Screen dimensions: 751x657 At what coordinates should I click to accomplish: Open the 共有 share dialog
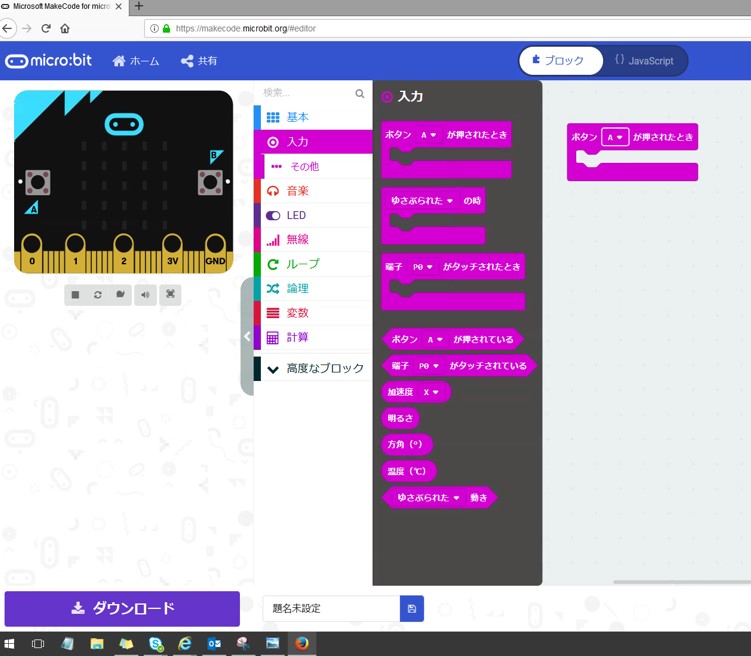(199, 61)
